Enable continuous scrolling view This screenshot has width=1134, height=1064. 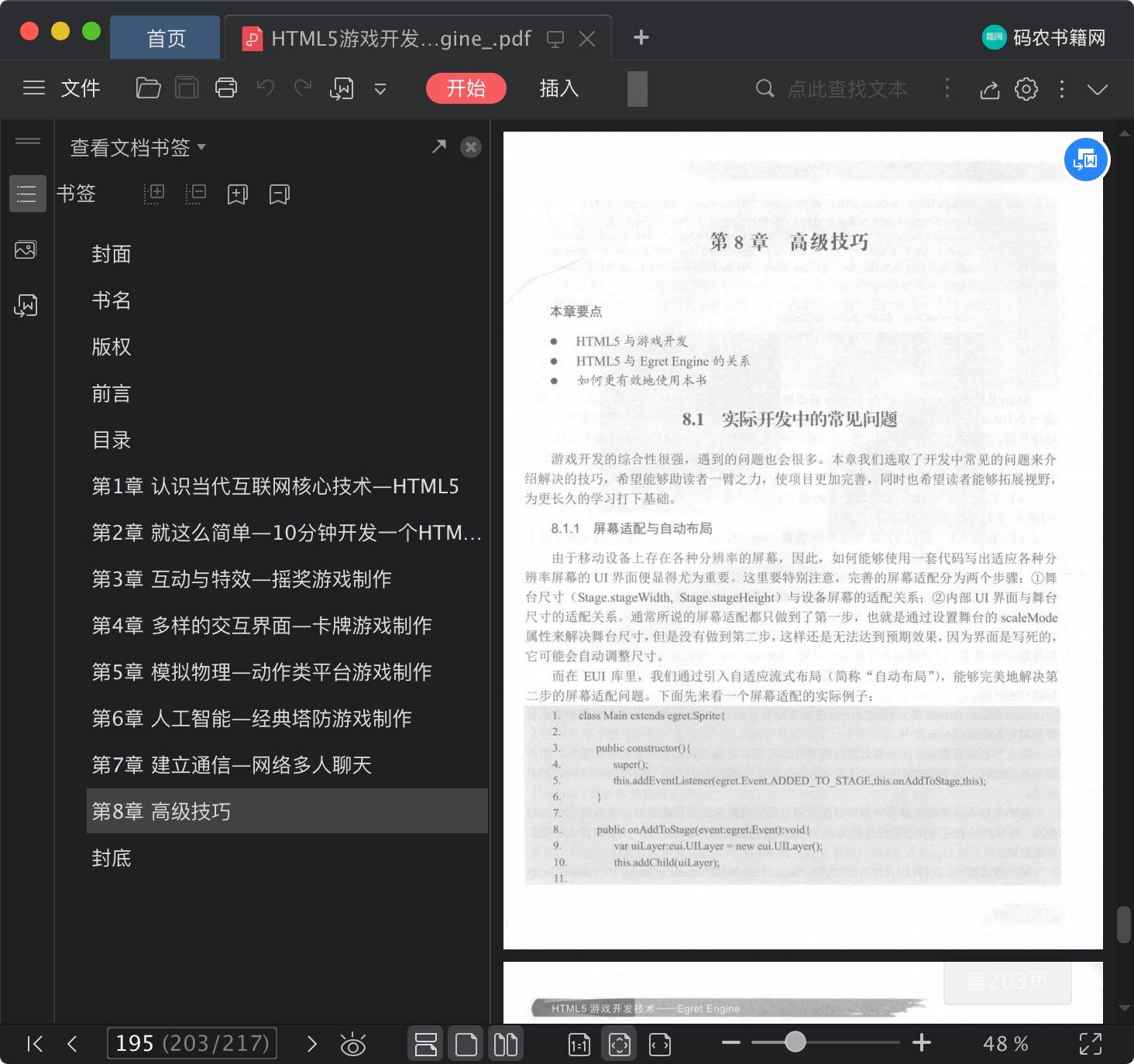(x=425, y=1044)
